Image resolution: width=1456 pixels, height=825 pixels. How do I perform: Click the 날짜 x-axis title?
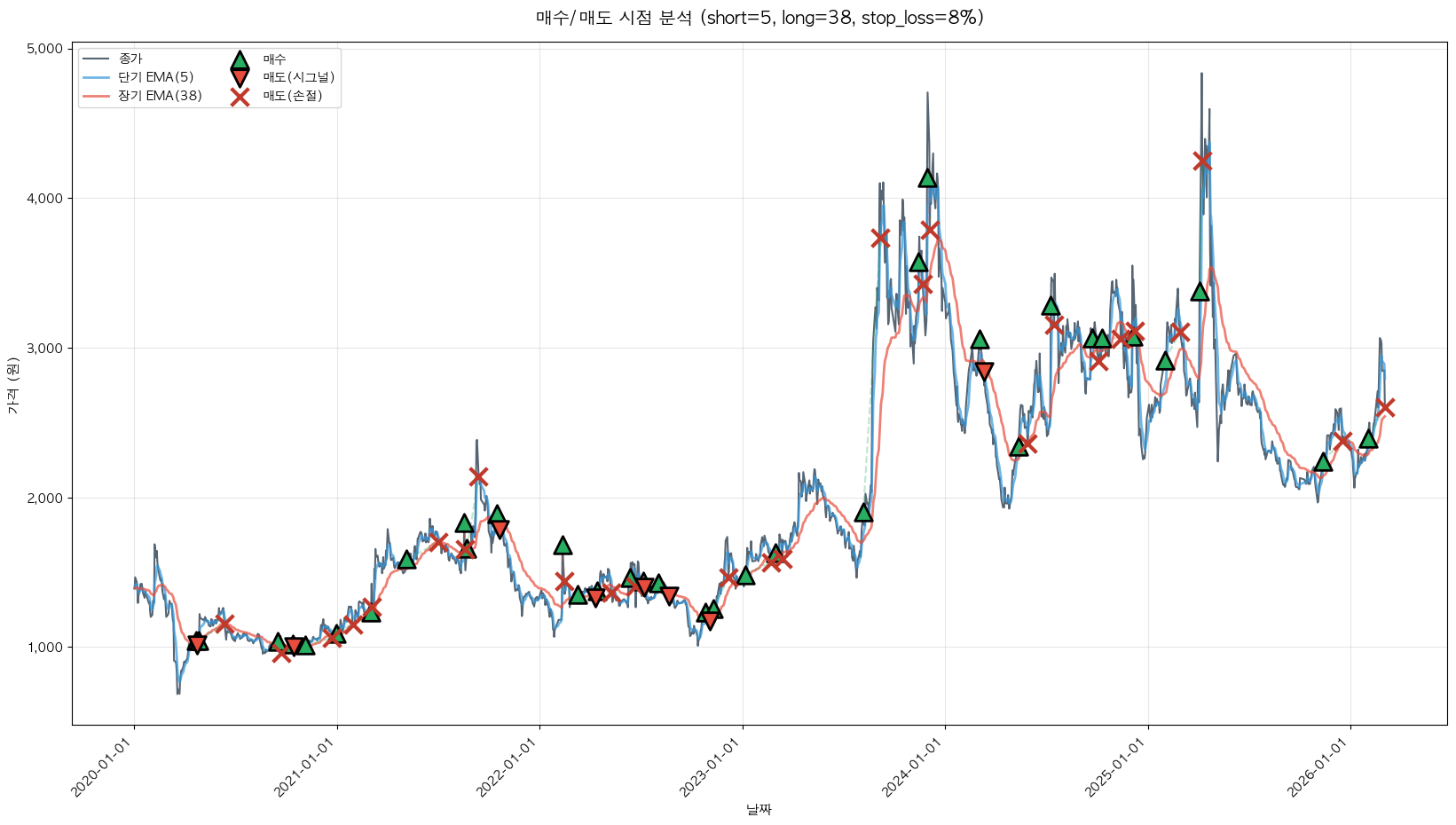759,809
